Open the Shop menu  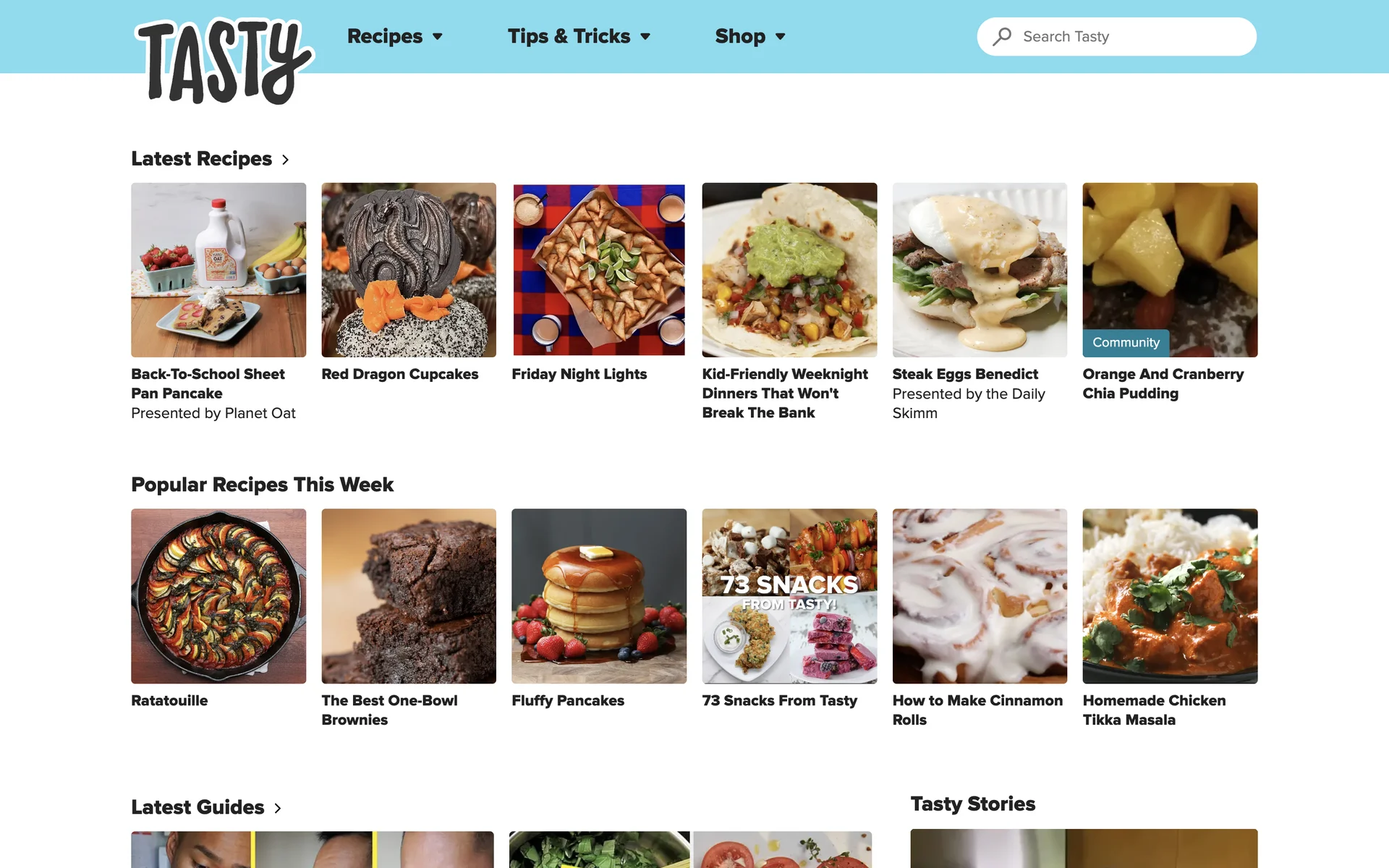coord(740,36)
